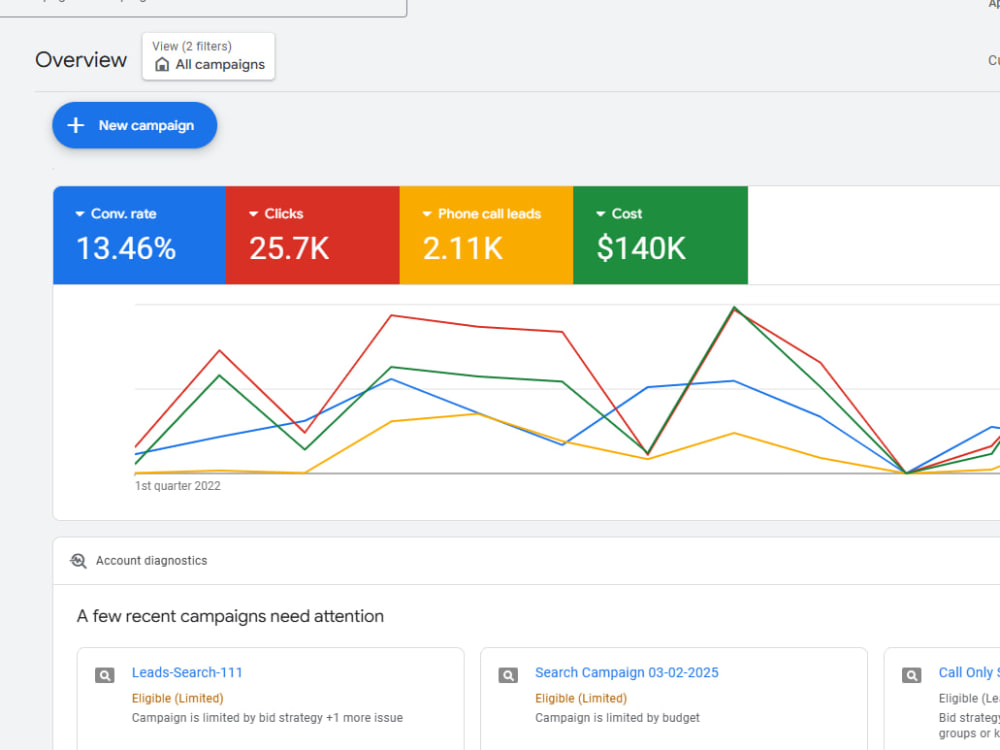This screenshot has width=1000, height=750.
Task: Click the New campaign button
Action: pyautogui.click(x=135, y=125)
